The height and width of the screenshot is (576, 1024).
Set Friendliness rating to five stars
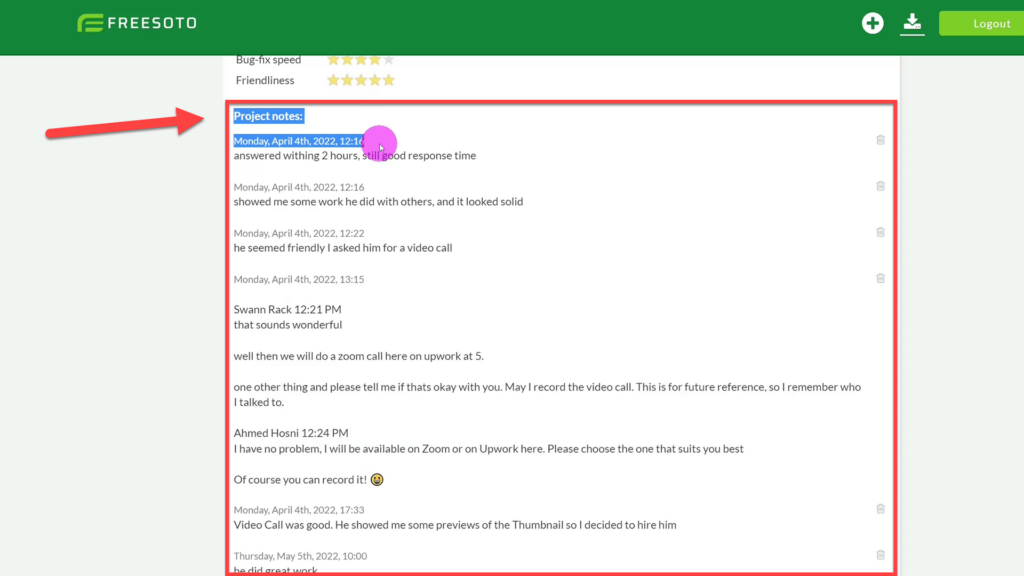tap(389, 80)
